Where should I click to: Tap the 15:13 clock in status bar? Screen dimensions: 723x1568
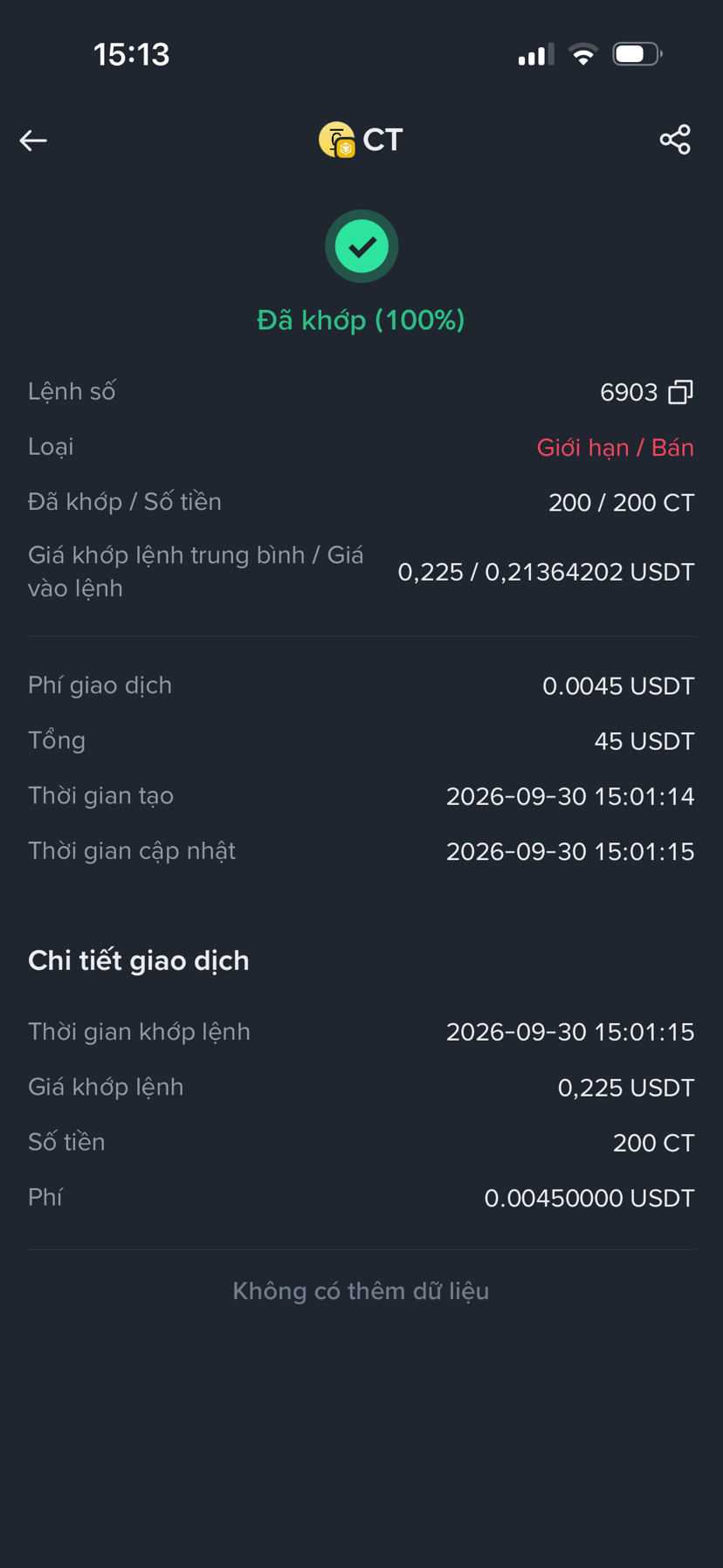[132, 54]
